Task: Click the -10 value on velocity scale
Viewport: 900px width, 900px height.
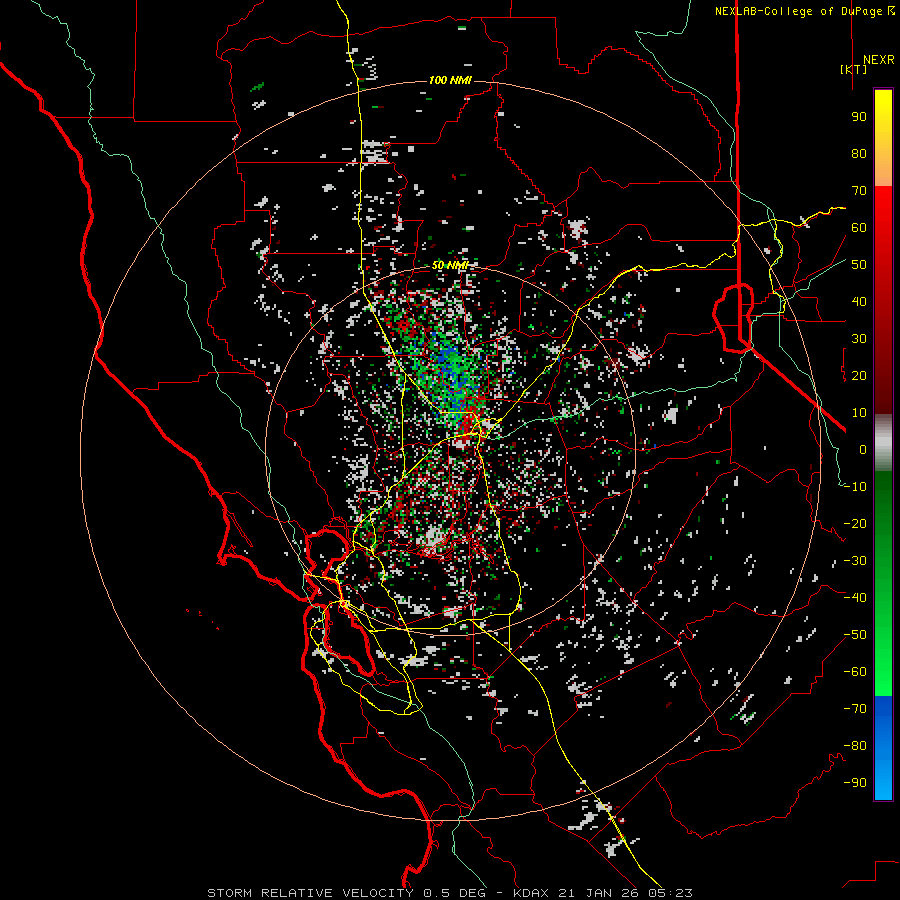Action: [855, 487]
